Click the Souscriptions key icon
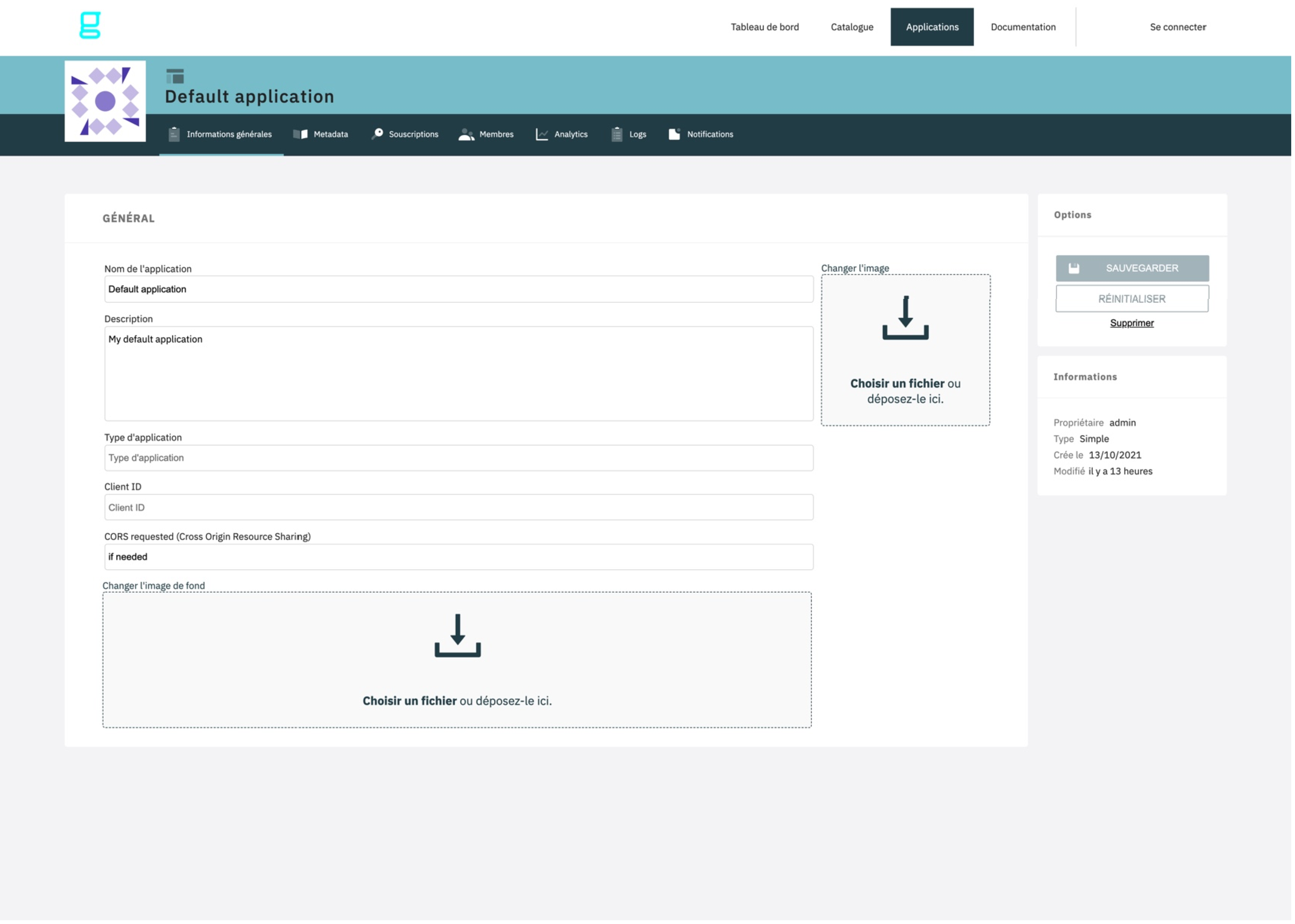The width and height of the screenshot is (1295, 924). click(x=377, y=134)
